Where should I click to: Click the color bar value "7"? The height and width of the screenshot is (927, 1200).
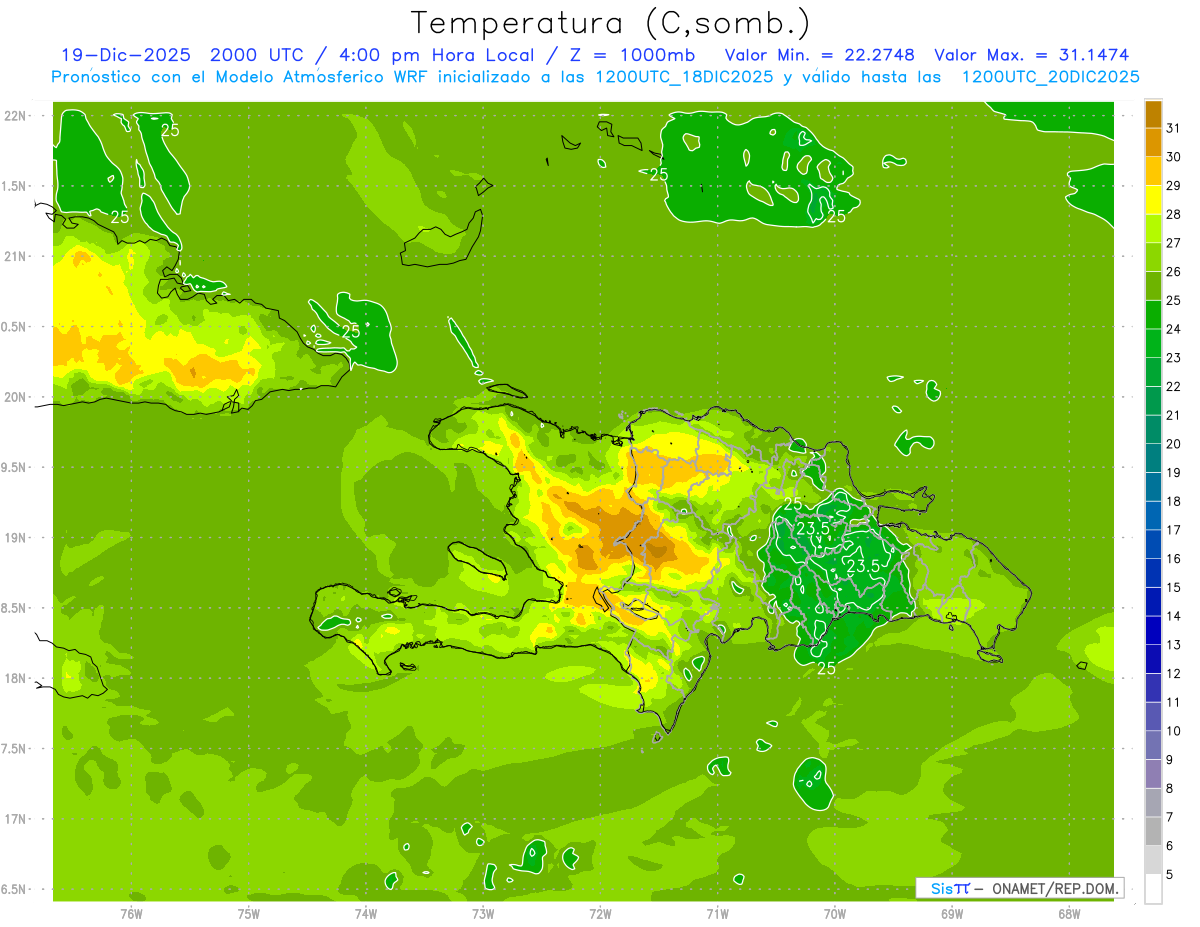pyautogui.click(x=1170, y=818)
